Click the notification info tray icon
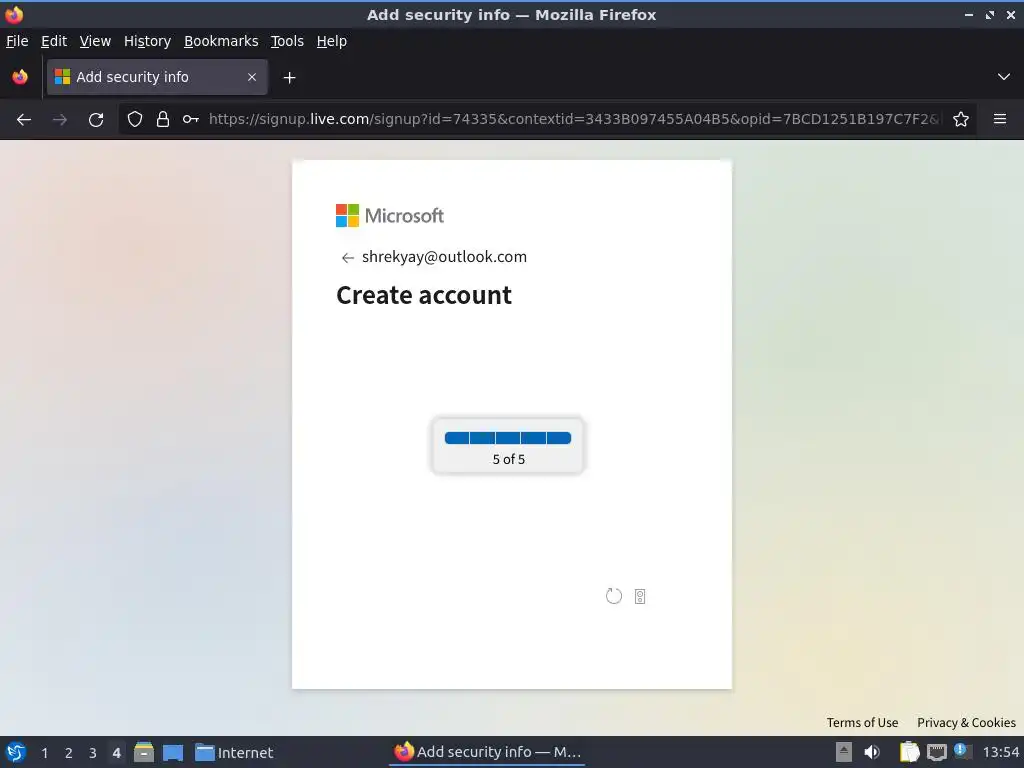The width and height of the screenshot is (1024, 768). click(x=961, y=750)
